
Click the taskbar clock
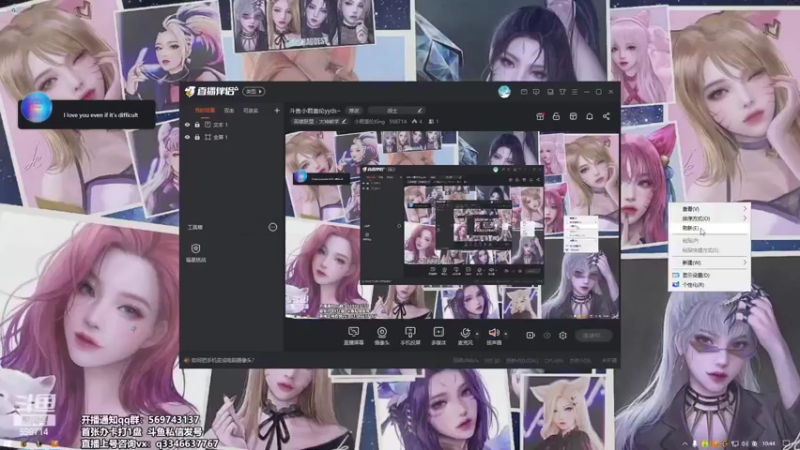coord(769,443)
